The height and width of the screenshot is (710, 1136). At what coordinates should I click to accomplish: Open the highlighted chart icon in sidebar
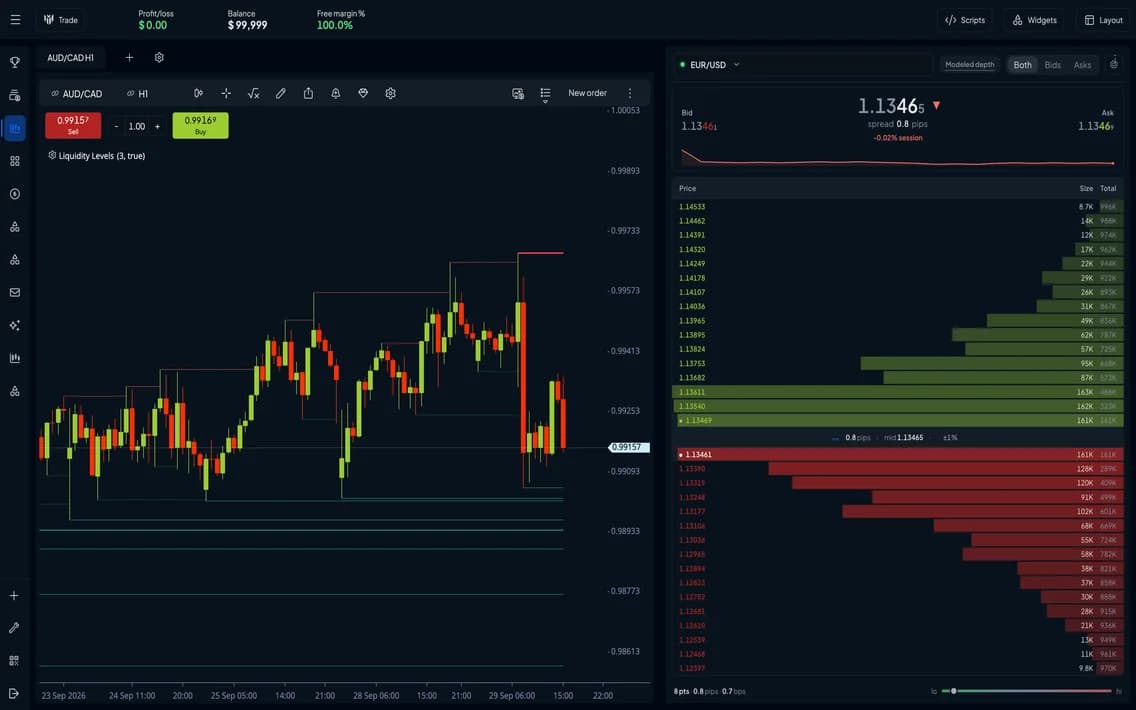[14, 128]
